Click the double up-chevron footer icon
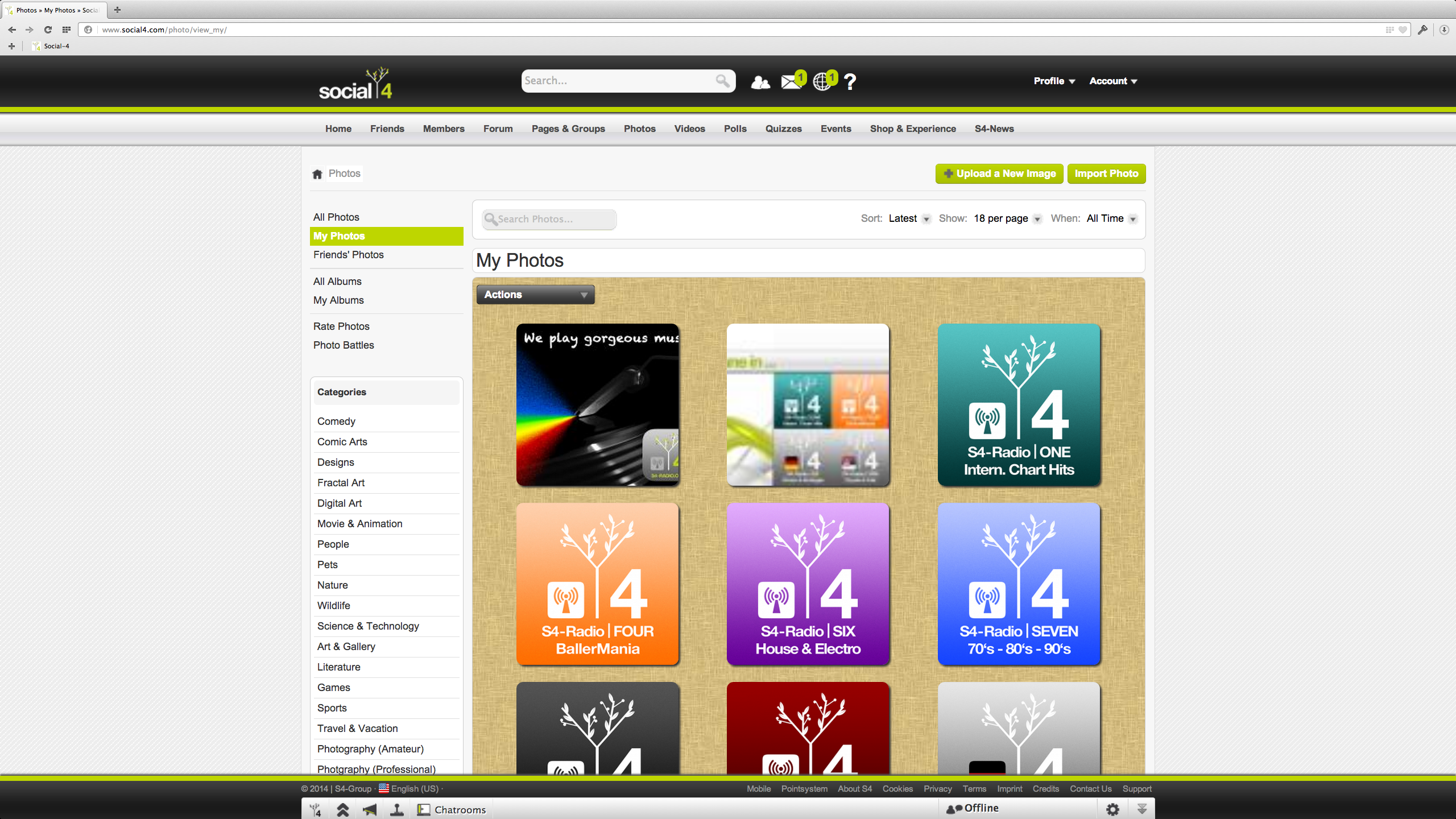The height and width of the screenshot is (819, 1456). point(342,809)
